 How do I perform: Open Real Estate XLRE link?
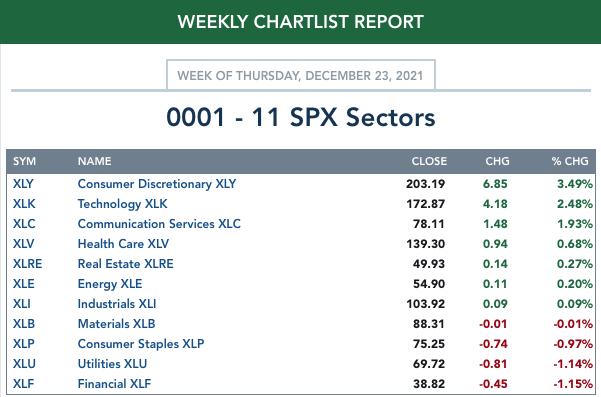pyautogui.click(x=125, y=264)
